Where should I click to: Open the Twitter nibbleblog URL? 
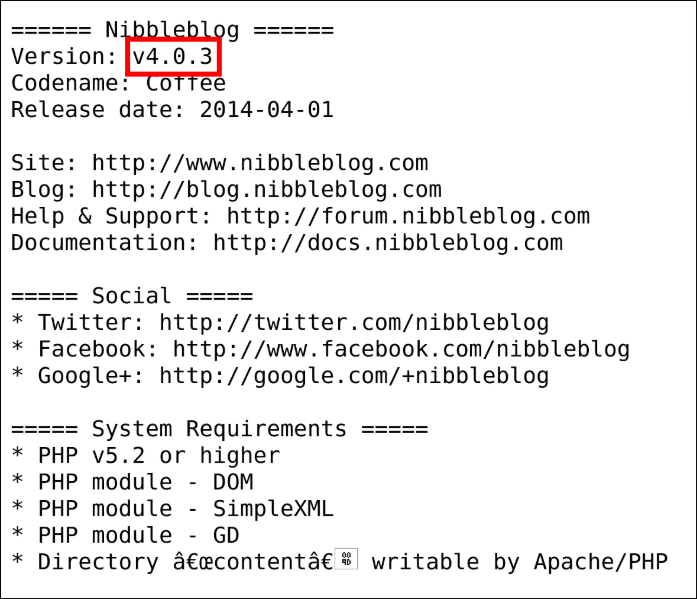(x=354, y=323)
